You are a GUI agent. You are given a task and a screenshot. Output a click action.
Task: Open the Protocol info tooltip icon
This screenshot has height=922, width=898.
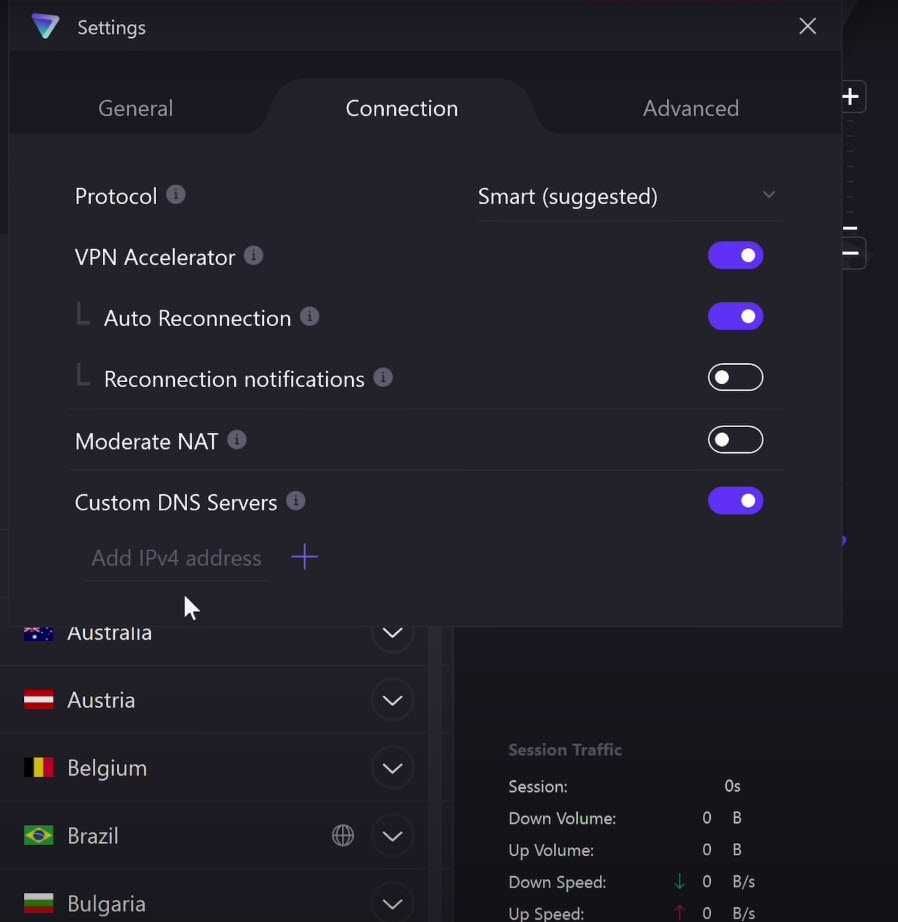click(x=176, y=195)
